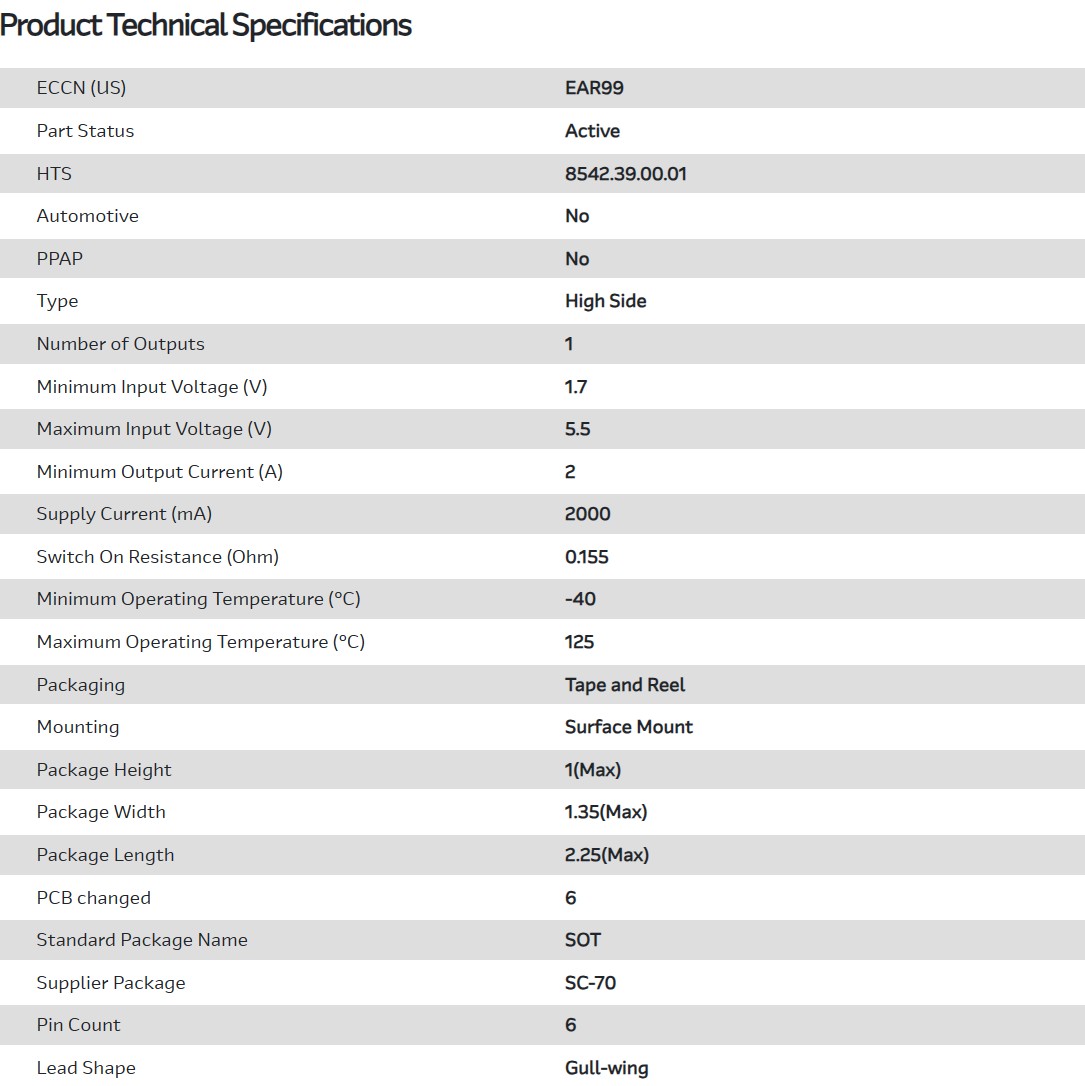Click the Number of Outputs label
This screenshot has width=1085, height=1086.
pyautogui.click(x=120, y=344)
